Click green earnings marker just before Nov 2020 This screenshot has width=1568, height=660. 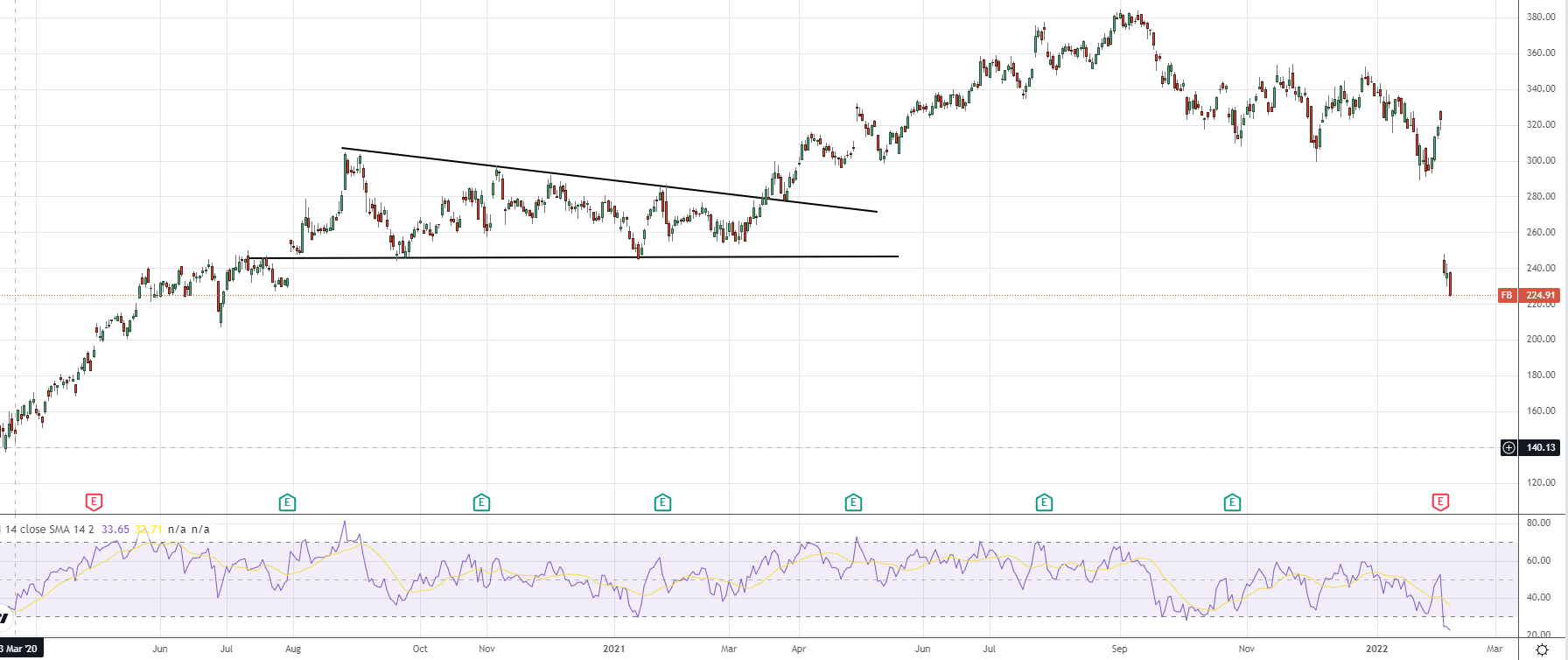pyautogui.click(x=481, y=502)
